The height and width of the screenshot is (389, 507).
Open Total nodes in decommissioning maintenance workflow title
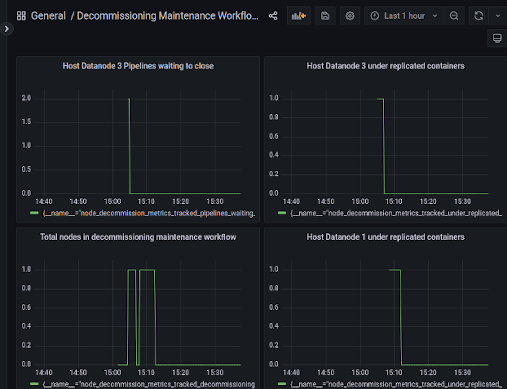coord(138,237)
